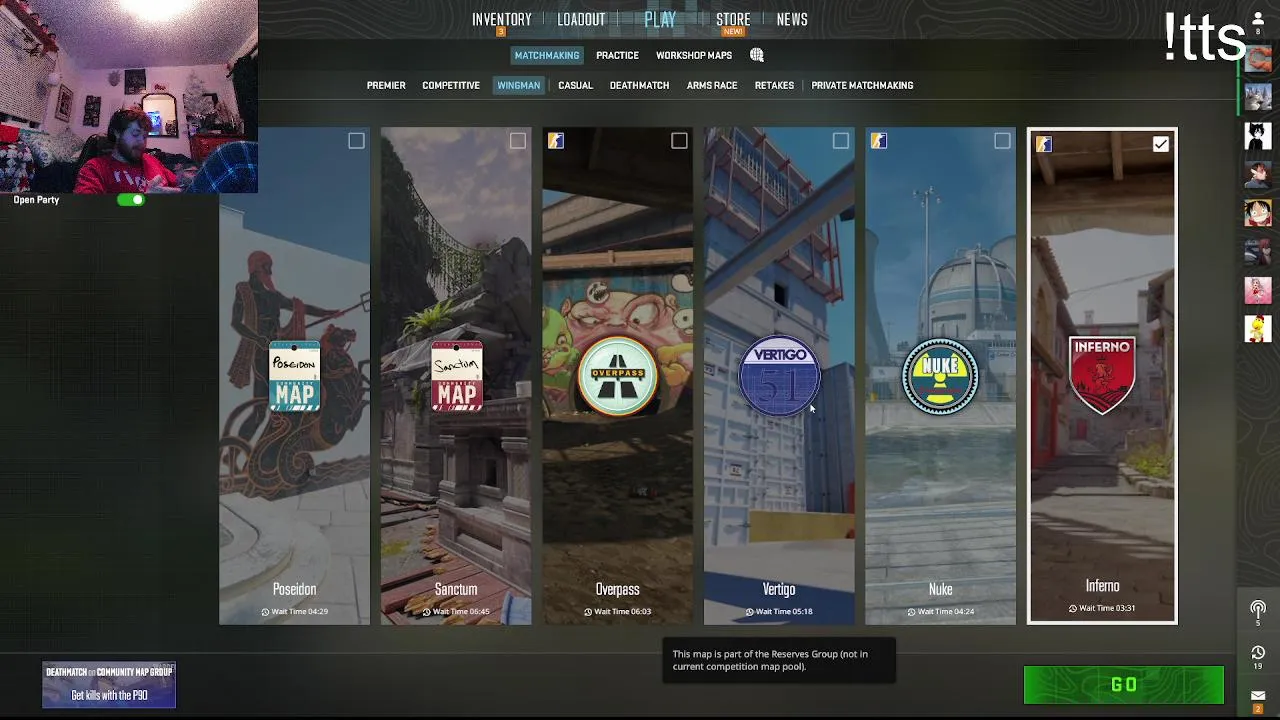
Task: Open the Deathmatch Community Map Group mission card
Action: (109, 685)
